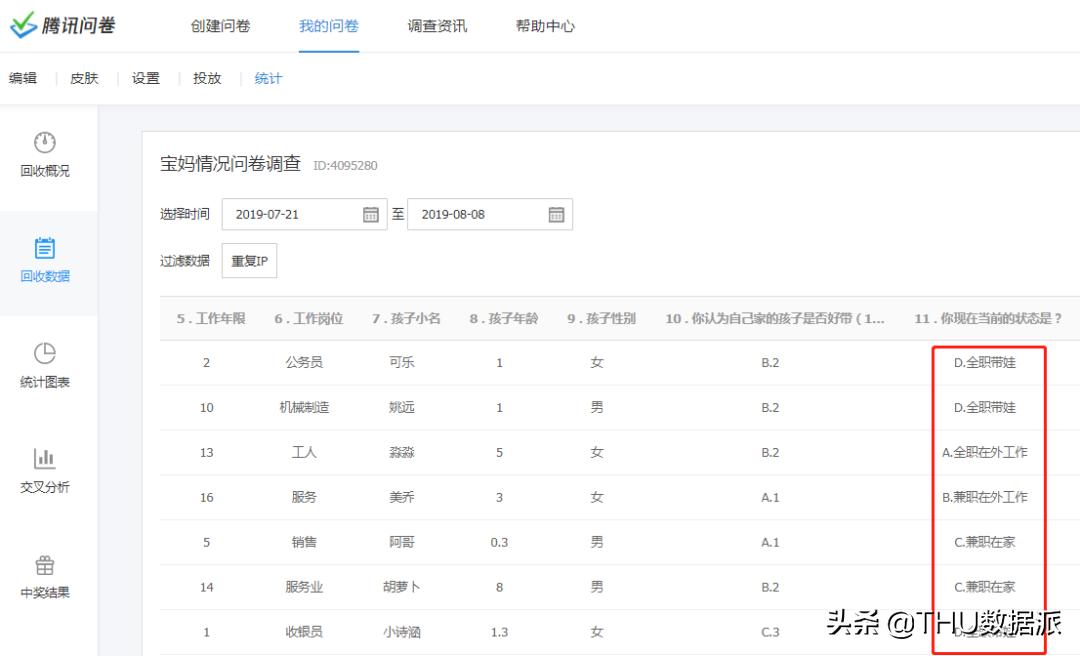
Task: Open the start date field 2019-07-21
Action: coord(290,213)
